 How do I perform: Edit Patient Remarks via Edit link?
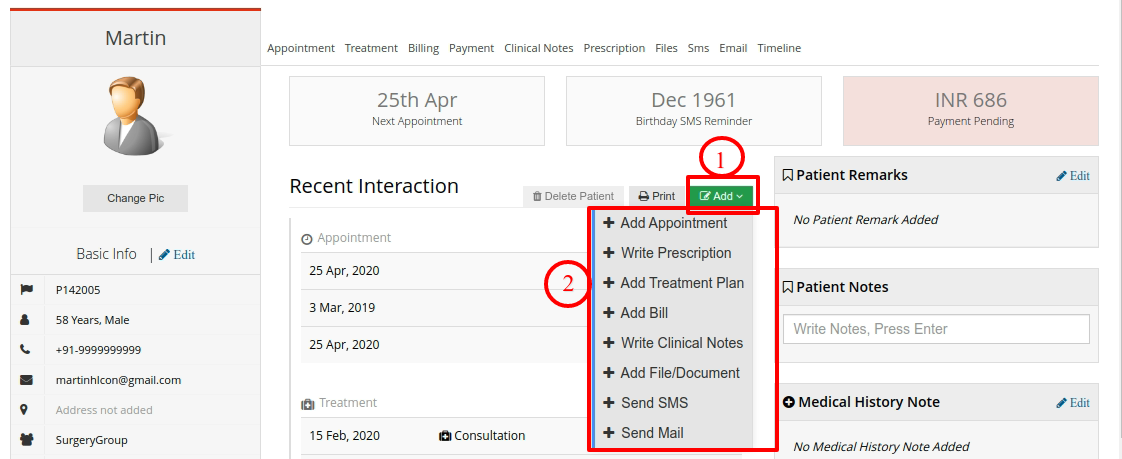point(1073,176)
